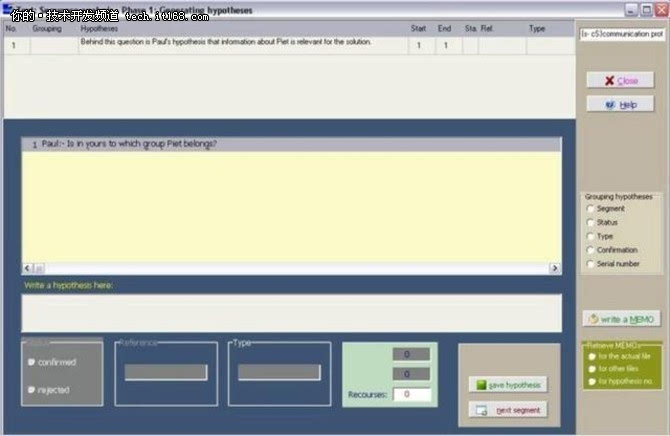Click the right scroll arrow of segment pane
This screenshot has height=436, width=670.
click(x=555, y=268)
